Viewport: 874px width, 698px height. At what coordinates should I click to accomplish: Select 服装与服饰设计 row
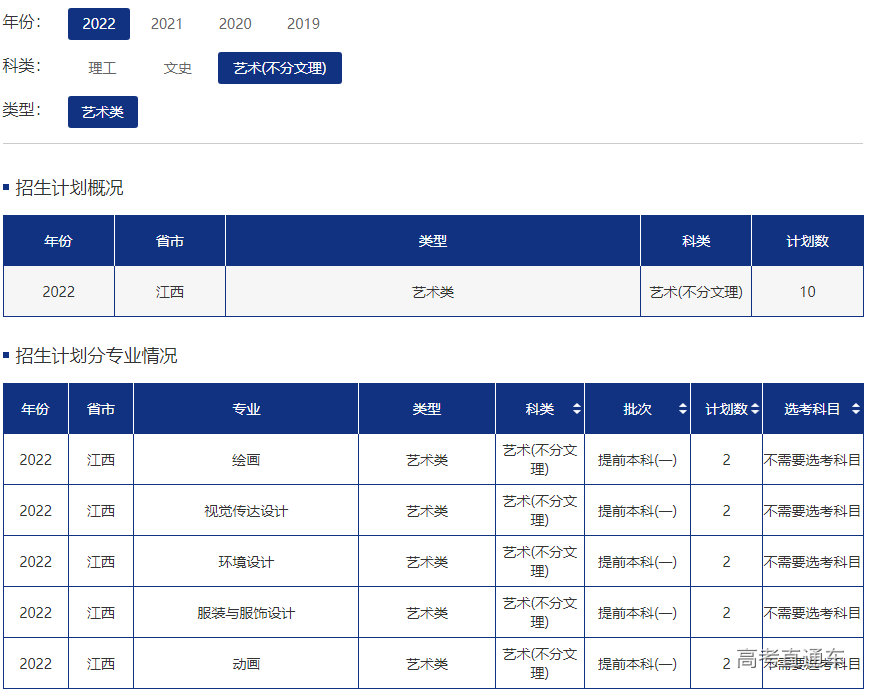point(246,613)
